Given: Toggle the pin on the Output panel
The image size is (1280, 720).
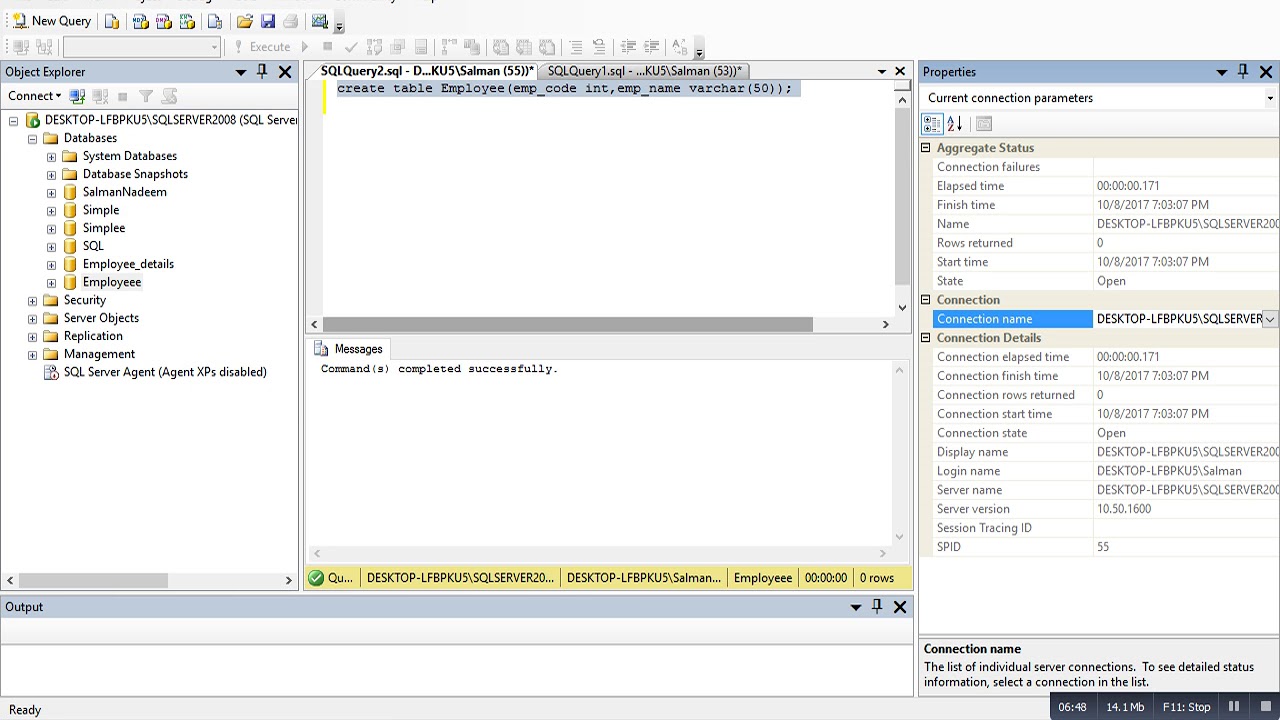Looking at the screenshot, I should (877, 607).
